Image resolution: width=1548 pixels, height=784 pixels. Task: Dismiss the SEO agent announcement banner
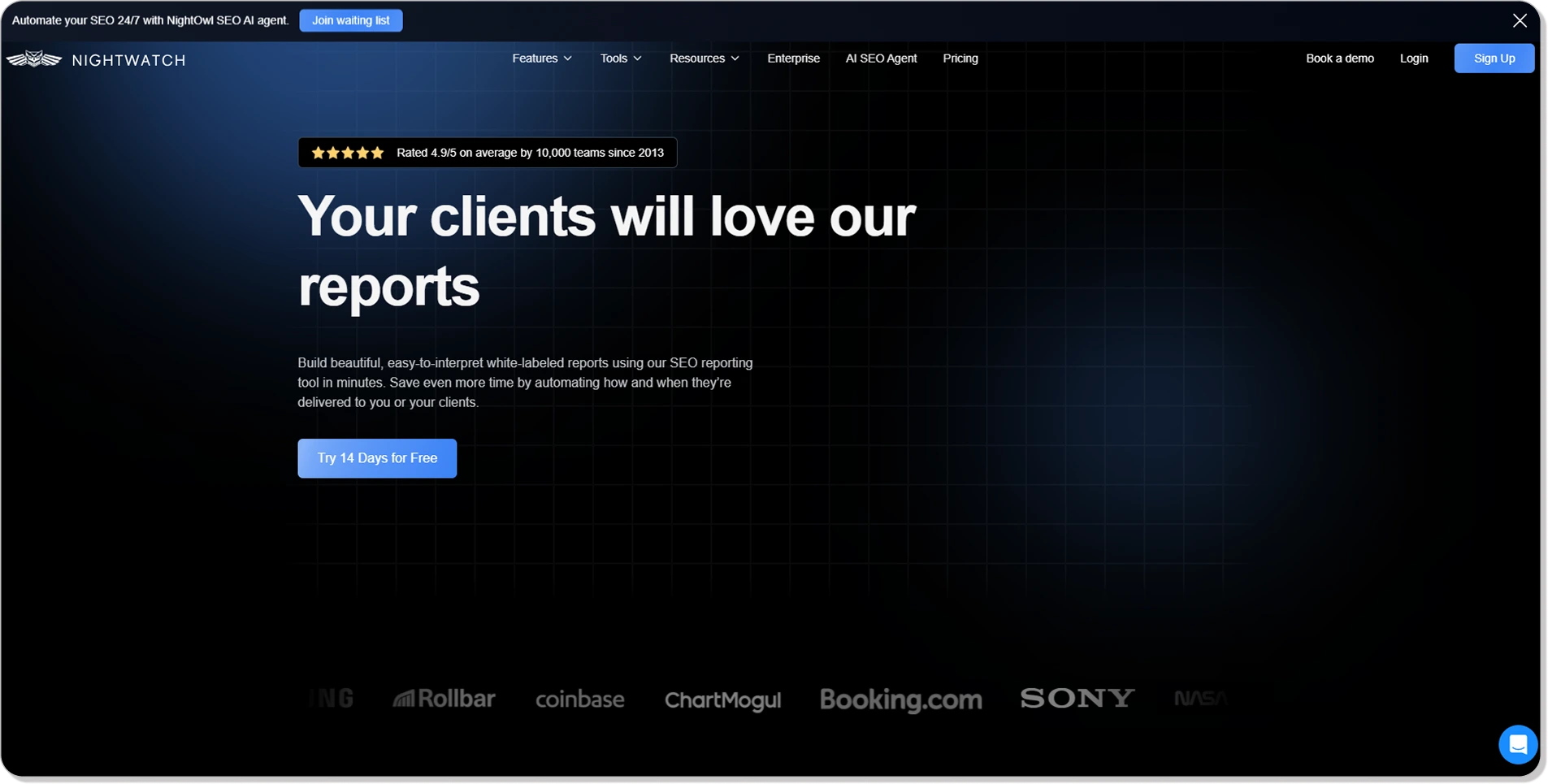click(1519, 19)
